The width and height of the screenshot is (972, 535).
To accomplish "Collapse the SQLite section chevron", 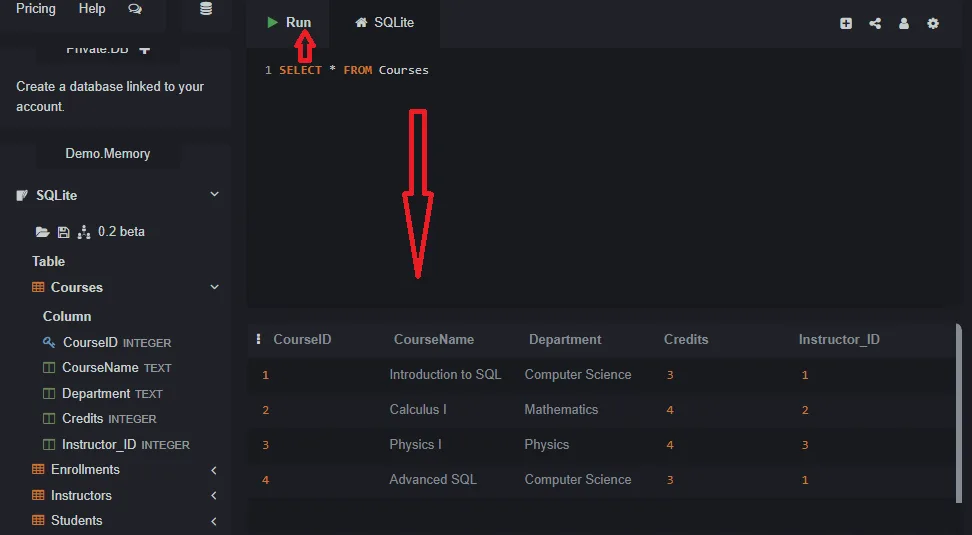I will [x=214, y=194].
